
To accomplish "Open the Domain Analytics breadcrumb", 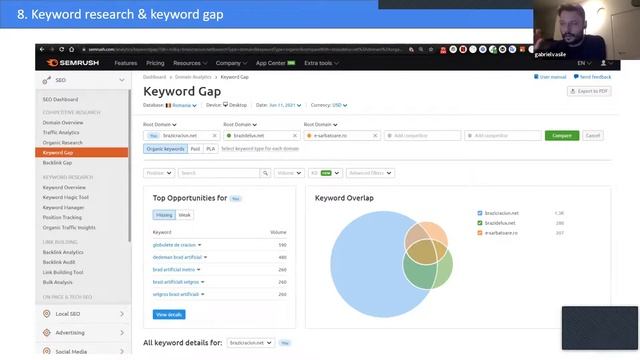I will pyautogui.click(x=193, y=77).
